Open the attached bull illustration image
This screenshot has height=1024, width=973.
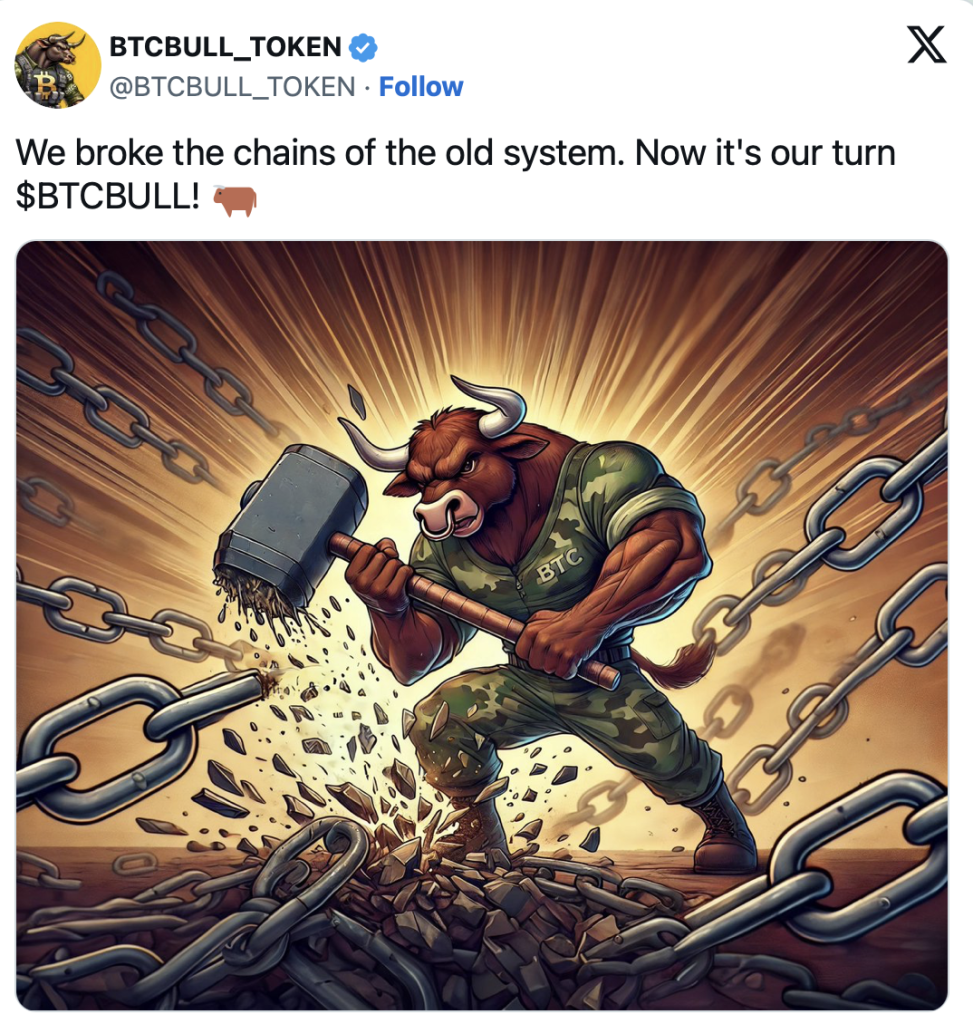(482, 625)
